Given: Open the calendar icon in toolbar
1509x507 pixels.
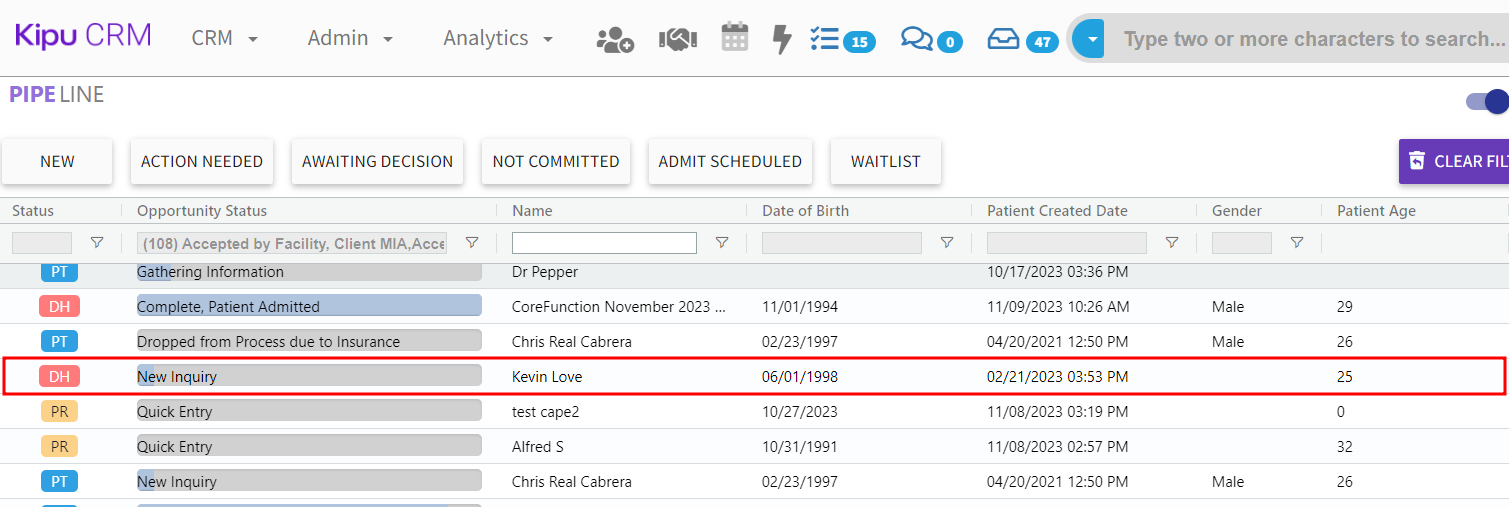Looking at the screenshot, I should click(x=735, y=38).
